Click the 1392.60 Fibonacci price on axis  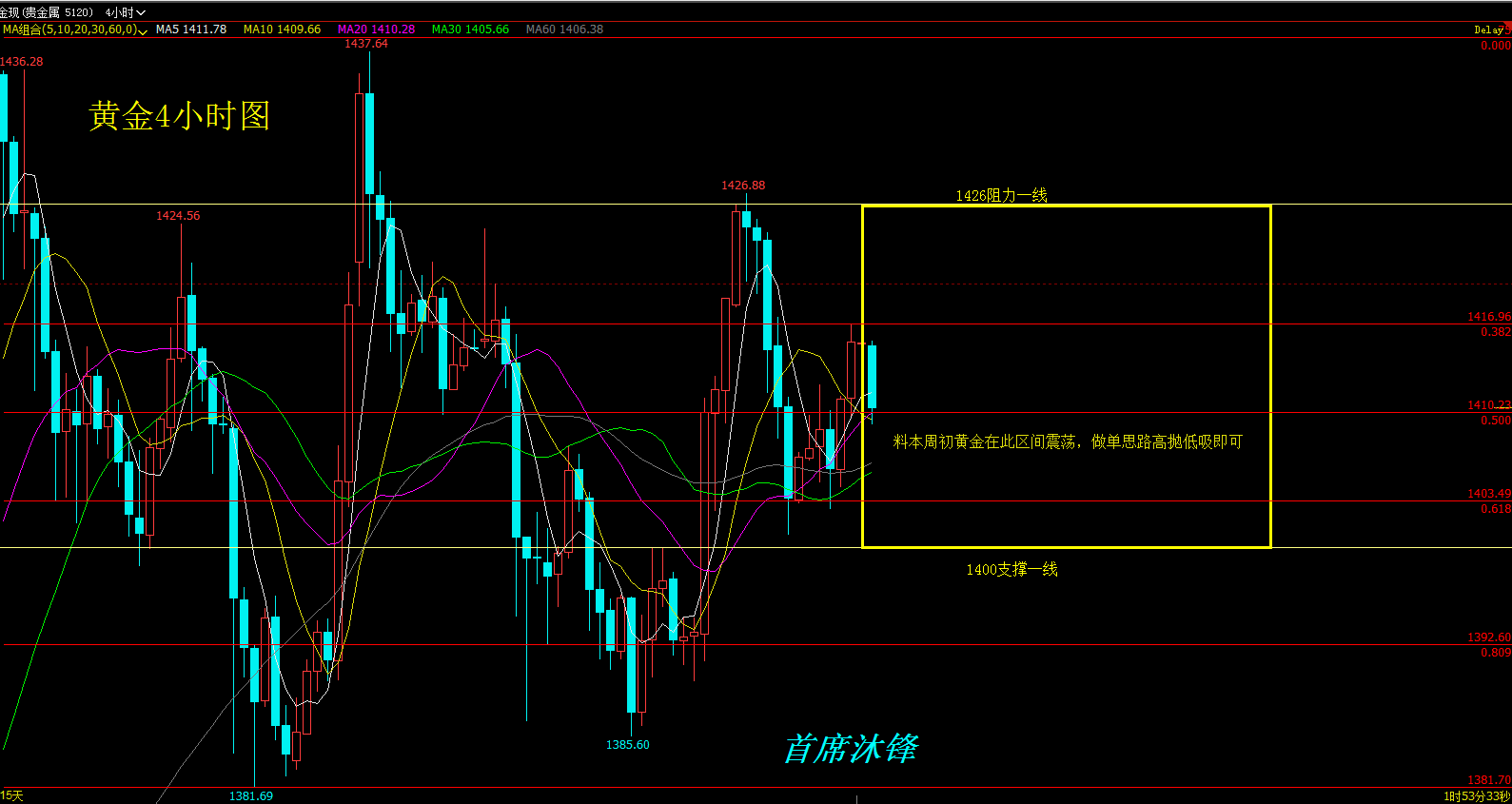click(1489, 637)
